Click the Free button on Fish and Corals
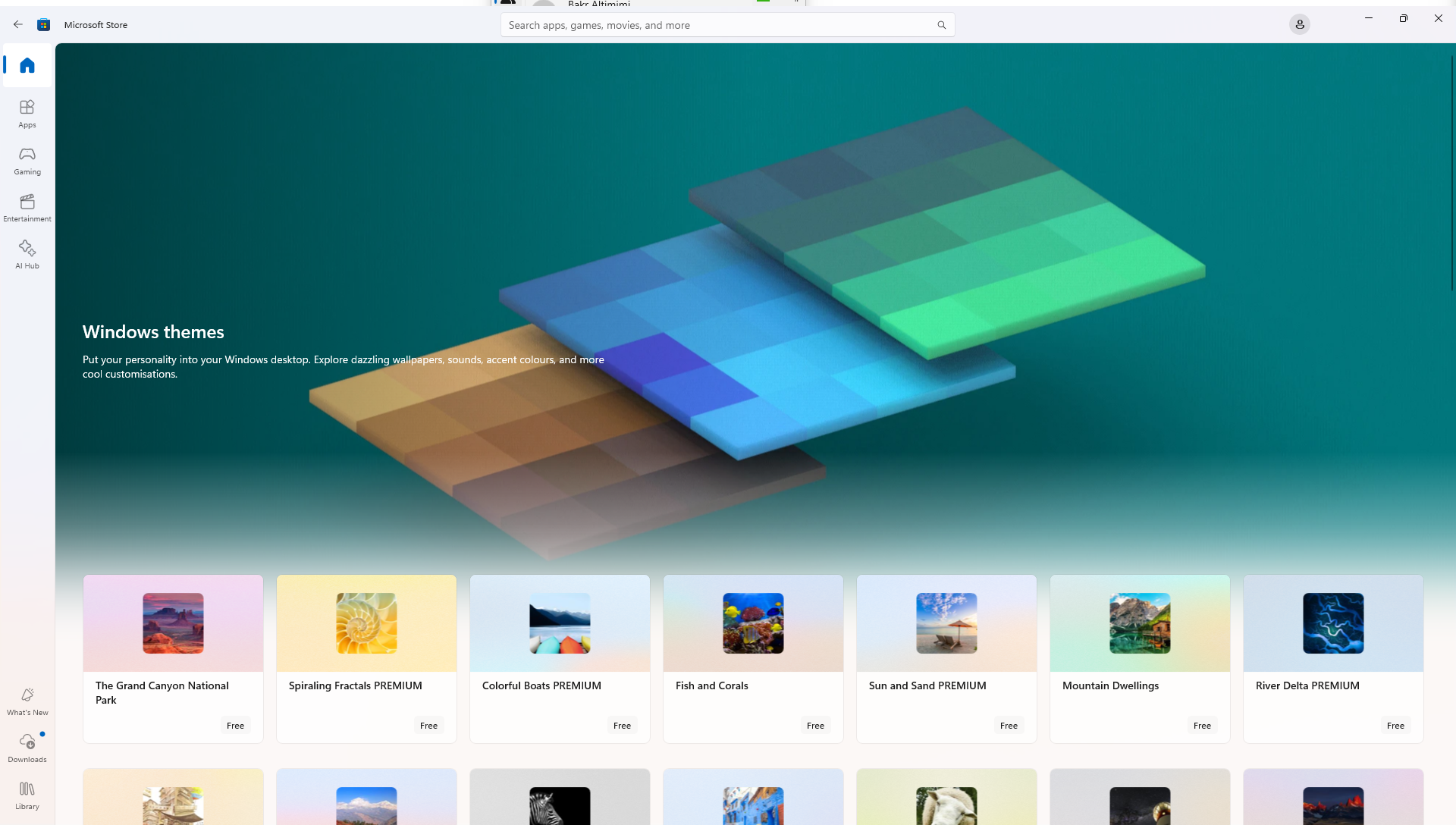 click(x=815, y=726)
